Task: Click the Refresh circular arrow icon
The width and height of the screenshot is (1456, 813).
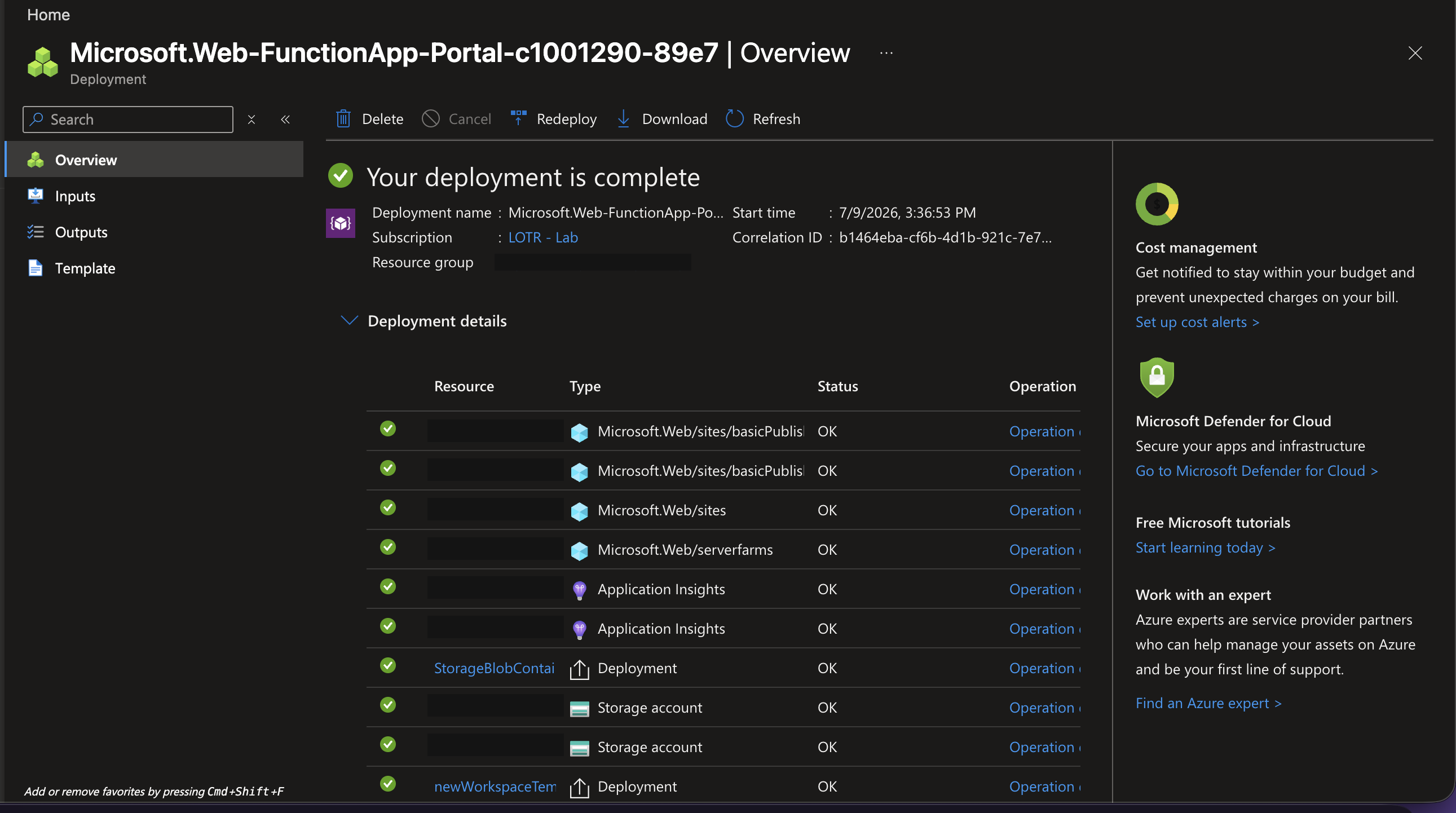Action: click(x=734, y=118)
